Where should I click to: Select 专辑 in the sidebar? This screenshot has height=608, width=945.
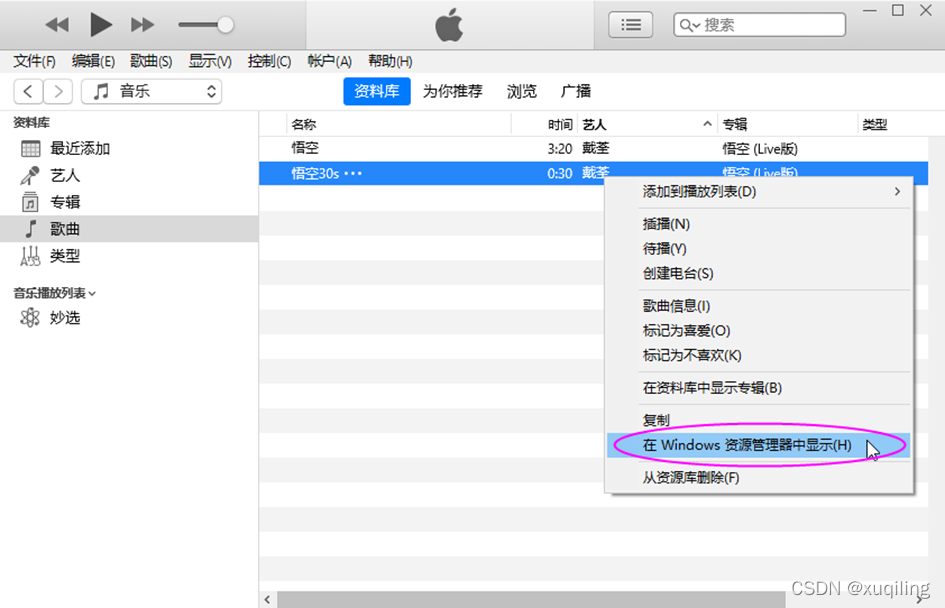pyautogui.click(x=129, y=202)
